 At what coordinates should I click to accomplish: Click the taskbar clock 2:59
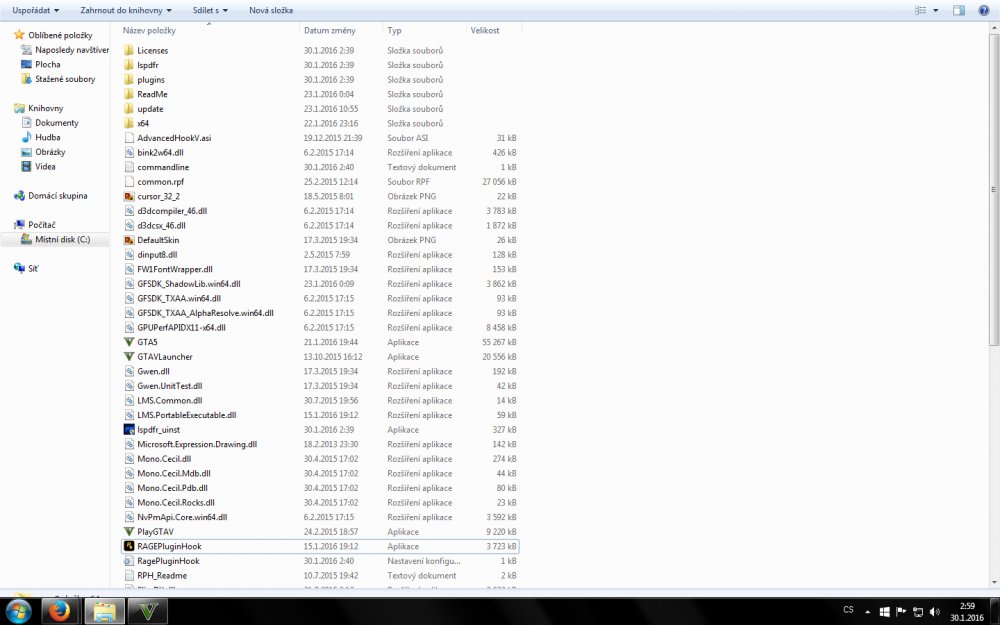[x=967, y=607]
